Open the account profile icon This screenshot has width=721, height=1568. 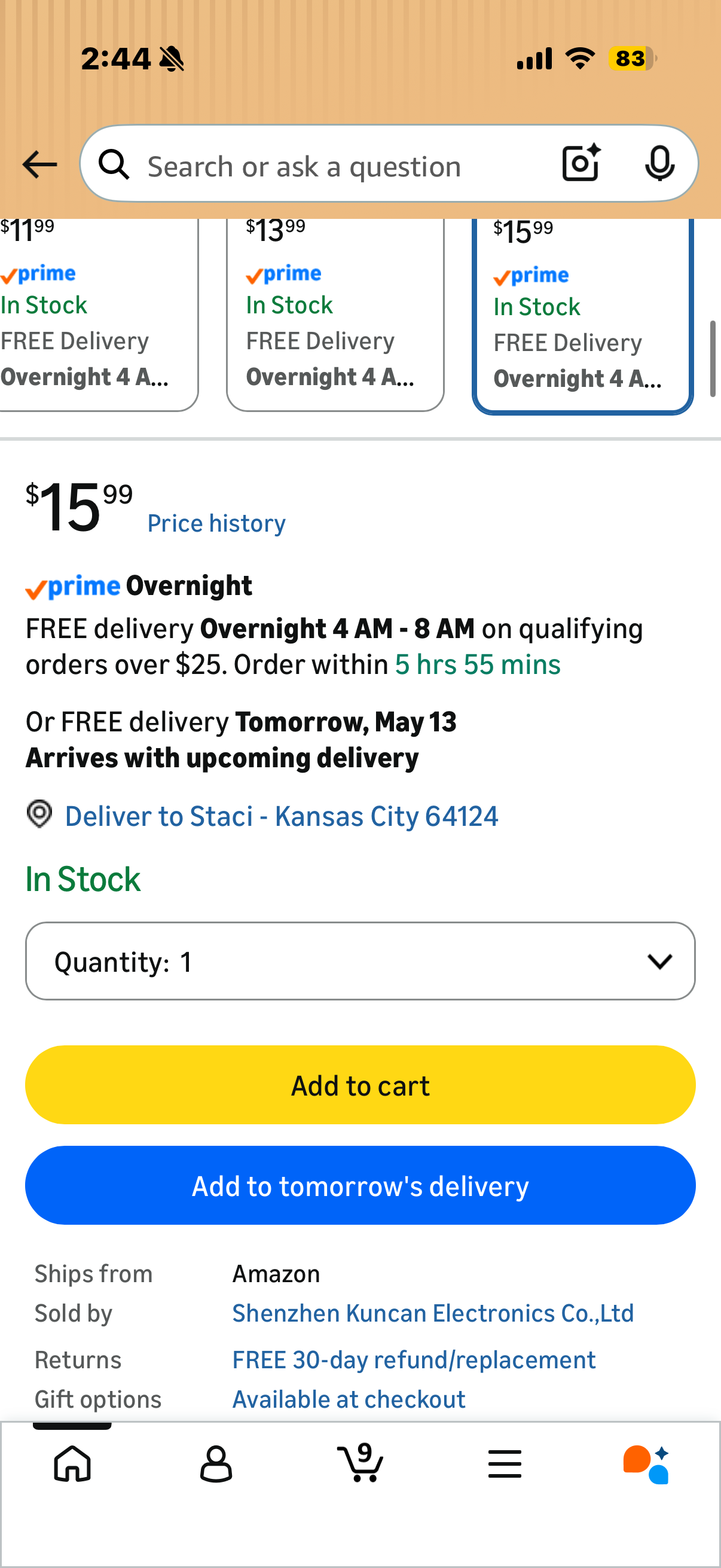tap(216, 1464)
